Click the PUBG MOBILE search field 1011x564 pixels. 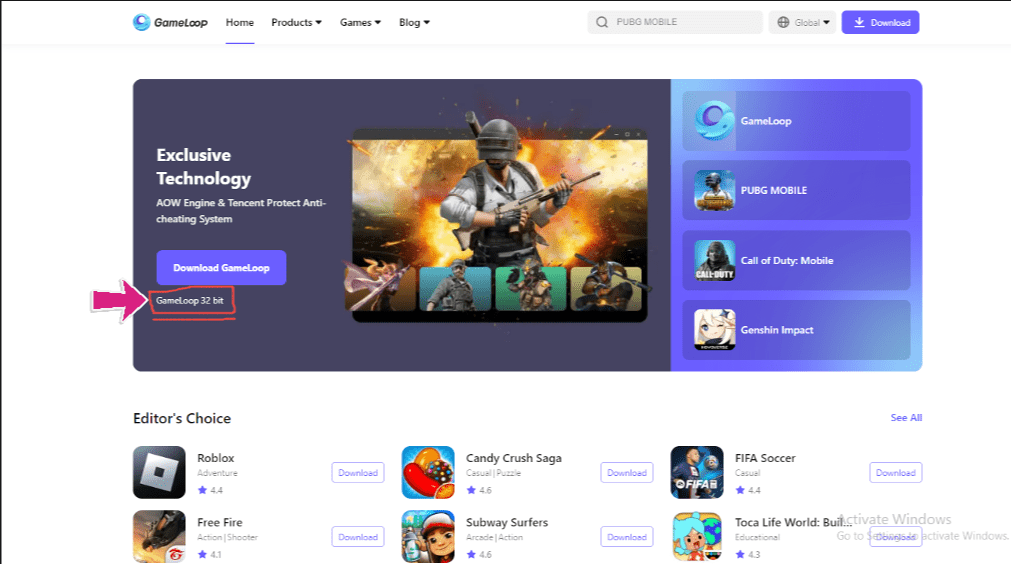pos(675,22)
